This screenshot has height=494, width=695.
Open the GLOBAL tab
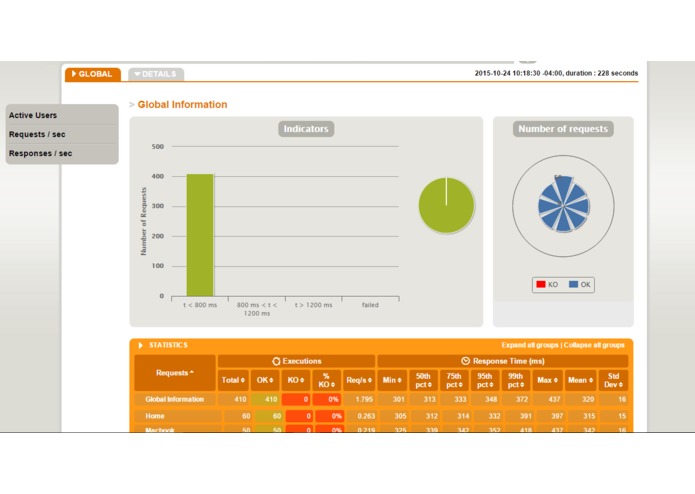click(x=93, y=74)
